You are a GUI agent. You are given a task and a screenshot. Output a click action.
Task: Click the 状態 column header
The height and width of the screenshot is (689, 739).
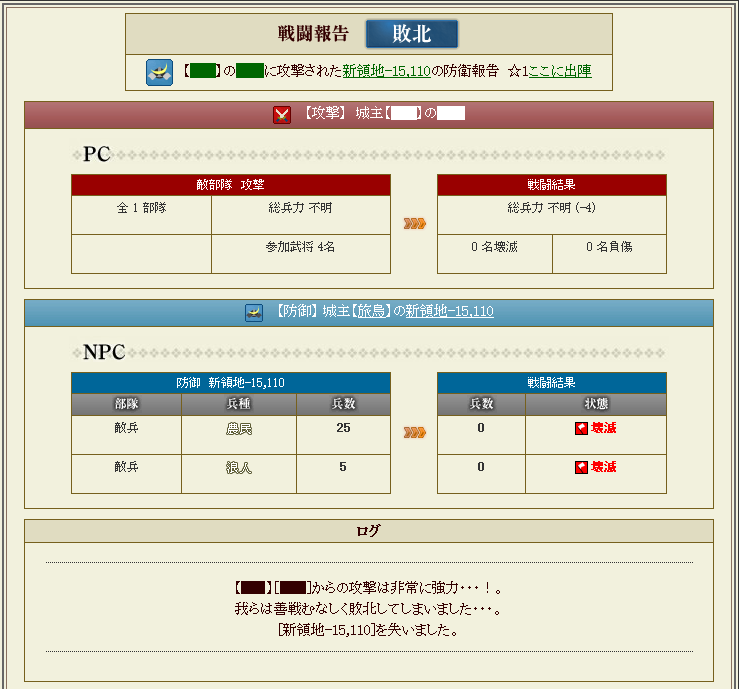(596, 404)
